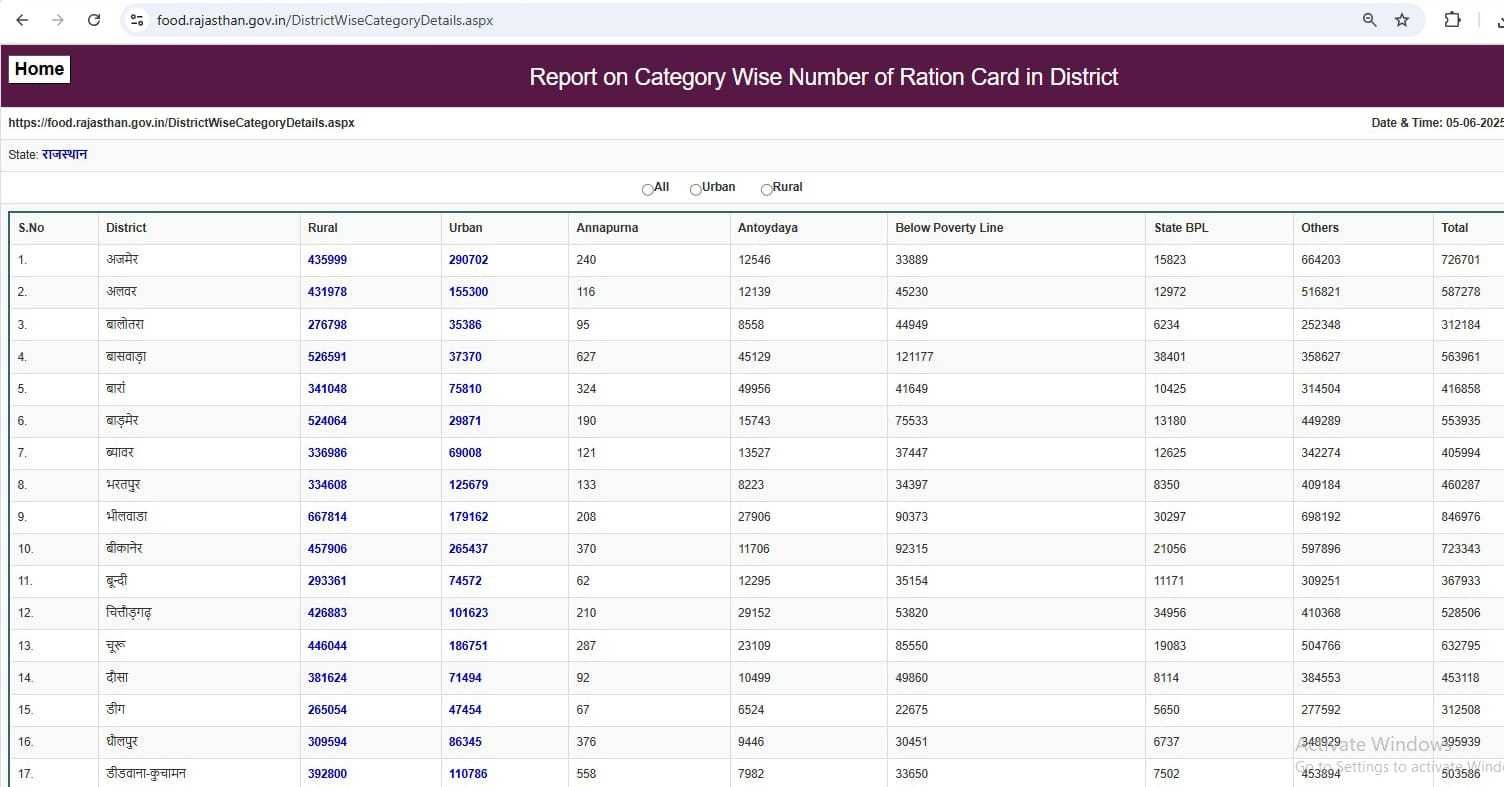Select the All radio button
This screenshot has width=1504, height=787.
648,189
